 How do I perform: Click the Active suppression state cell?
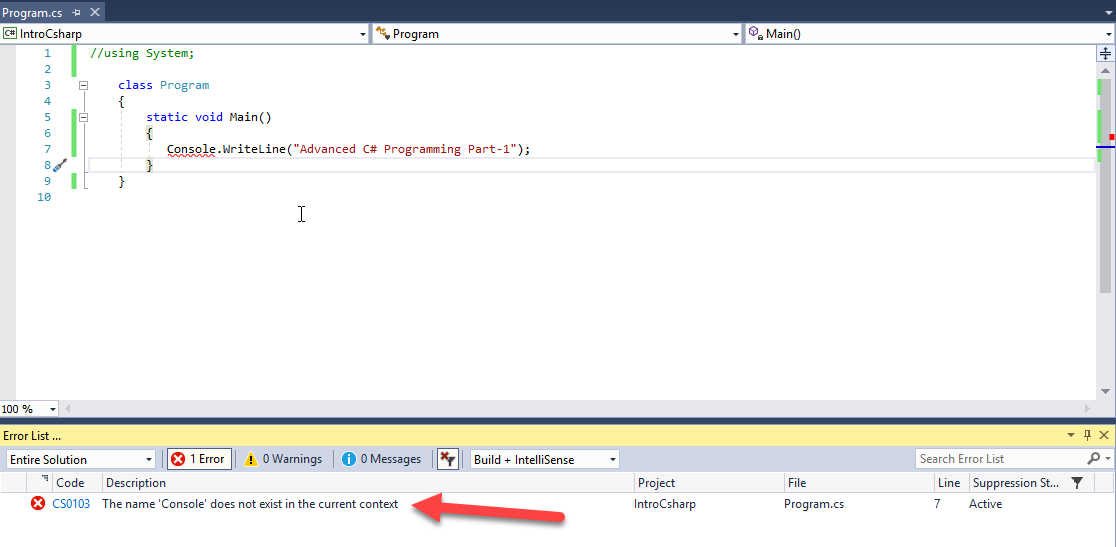pos(986,504)
